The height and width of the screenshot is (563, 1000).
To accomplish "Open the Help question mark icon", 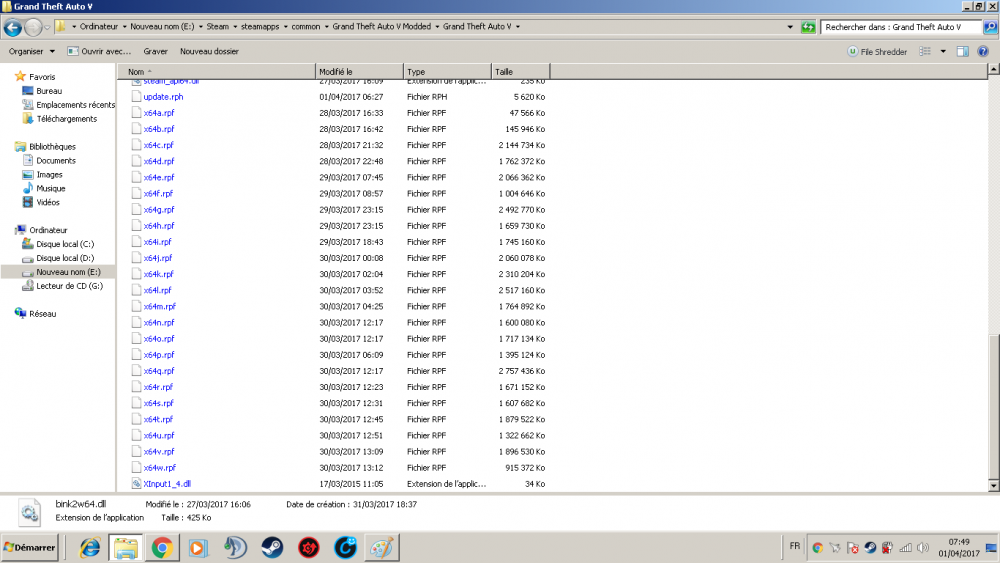I will 983,52.
